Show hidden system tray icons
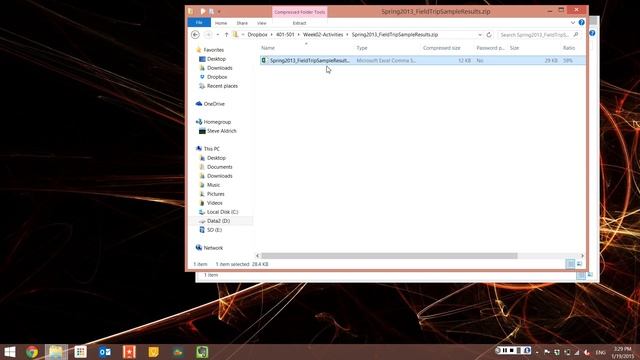 pyautogui.click(x=537, y=352)
